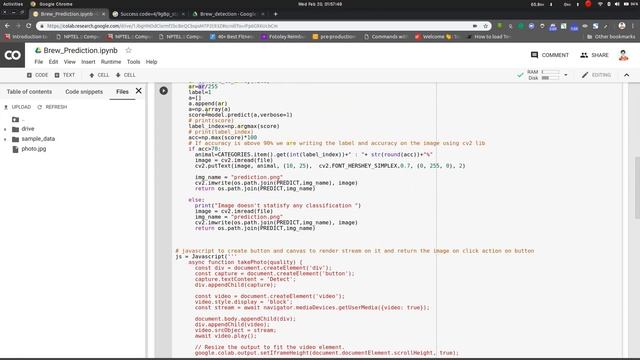Open the Runtime menu
Image resolution: width=640 pixels, height=360 pixels.
tap(111, 62)
